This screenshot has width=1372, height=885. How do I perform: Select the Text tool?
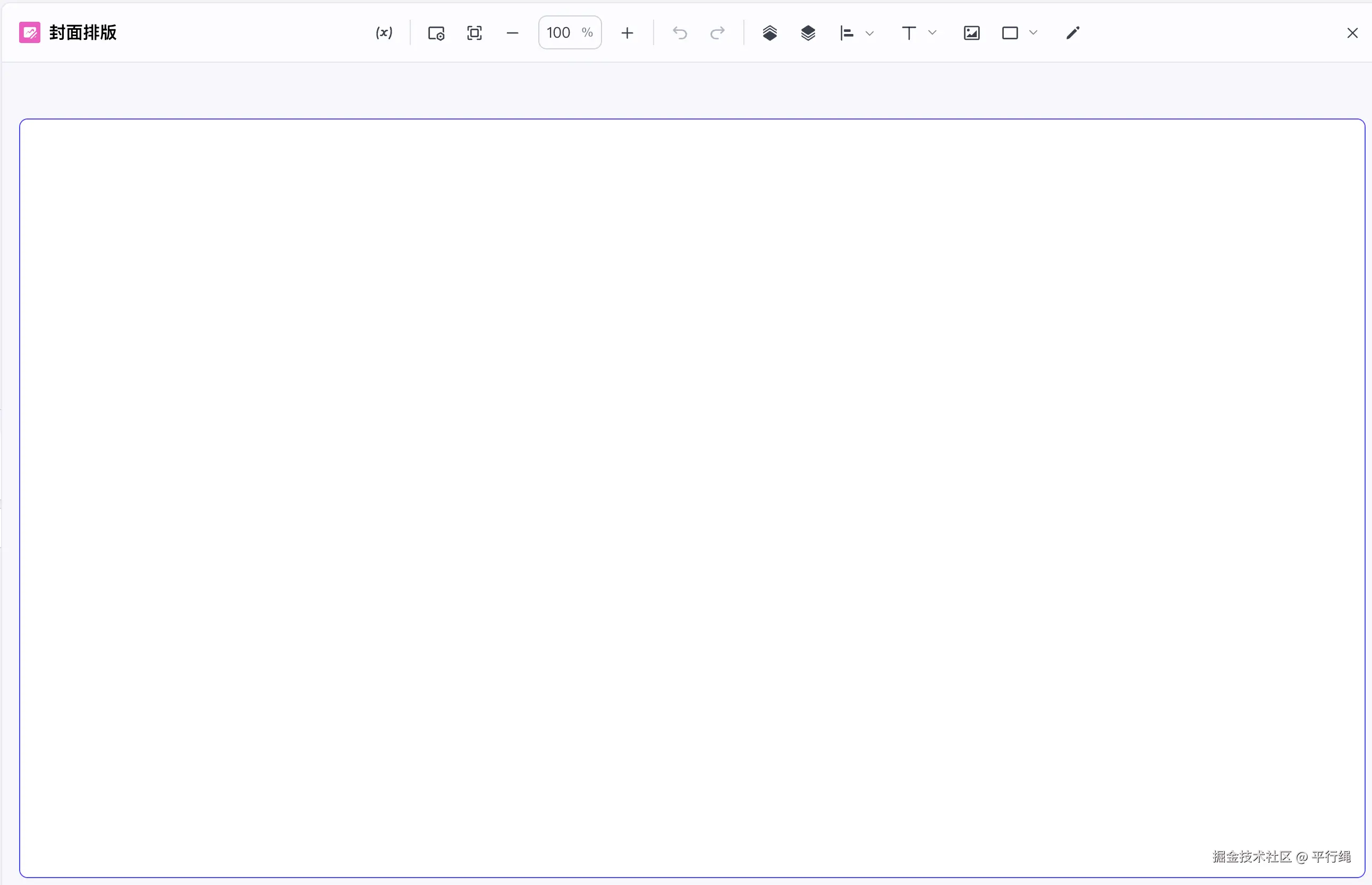pos(909,33)
